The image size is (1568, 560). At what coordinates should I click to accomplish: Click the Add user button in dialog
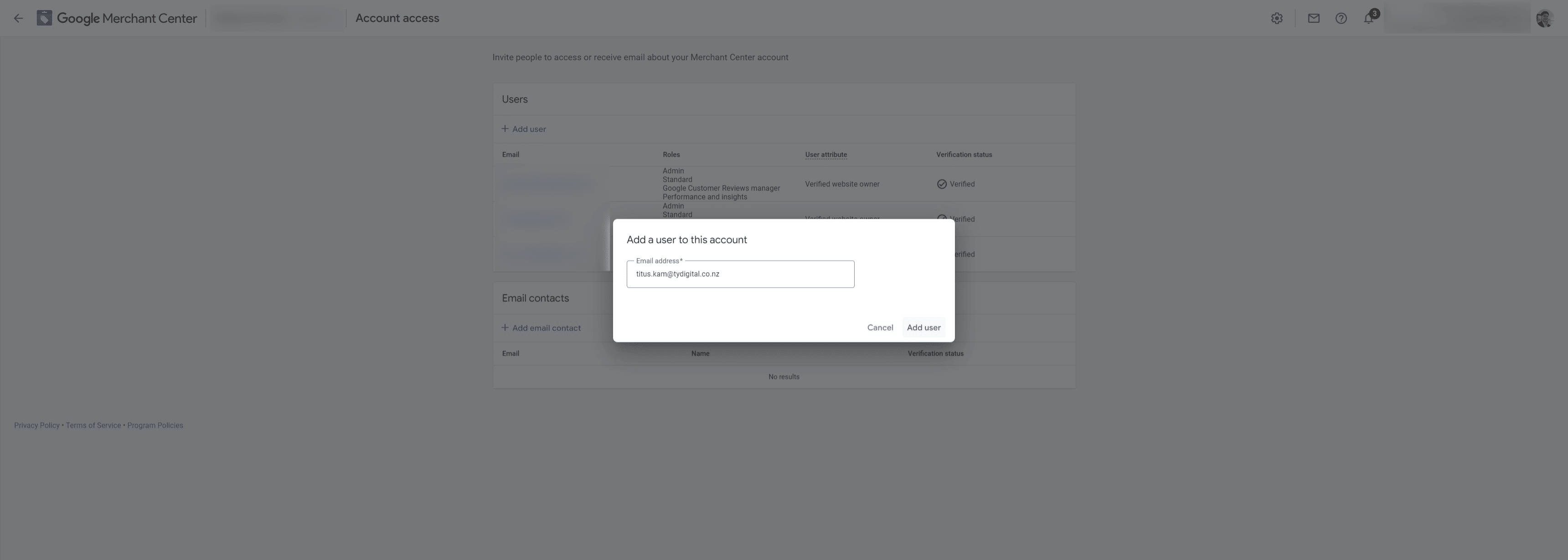point(923,327)
